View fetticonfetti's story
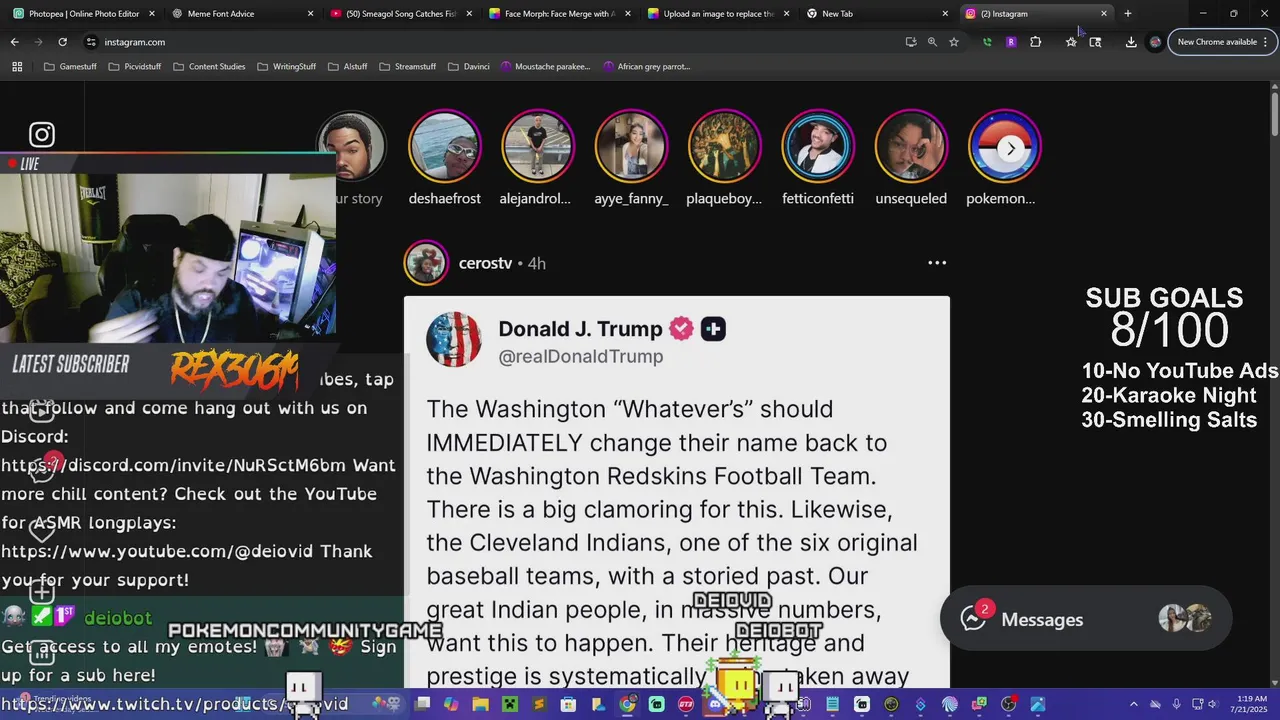The width and height of the screenshot is (1280, 720). pyautogui.click(x=818, y=146)
